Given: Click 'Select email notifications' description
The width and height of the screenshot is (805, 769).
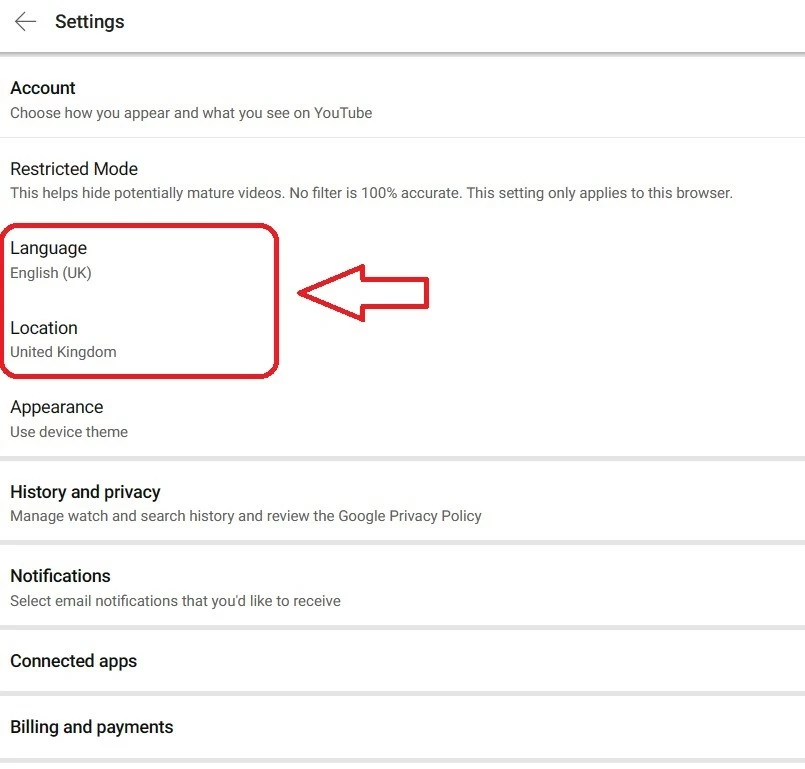Looking at the screenshot, I should coord(175,601).
